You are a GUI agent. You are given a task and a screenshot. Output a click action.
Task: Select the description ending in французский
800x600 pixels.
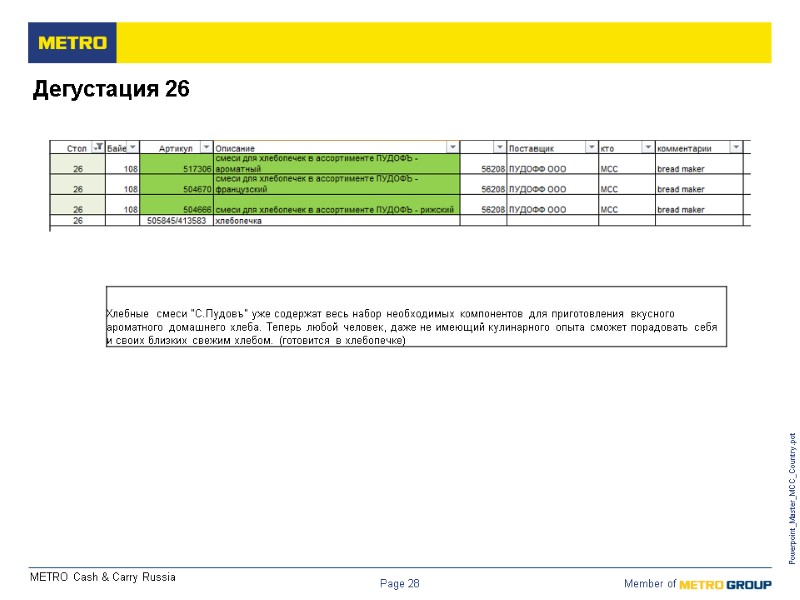pyautogui.click(x=336, y=184)
